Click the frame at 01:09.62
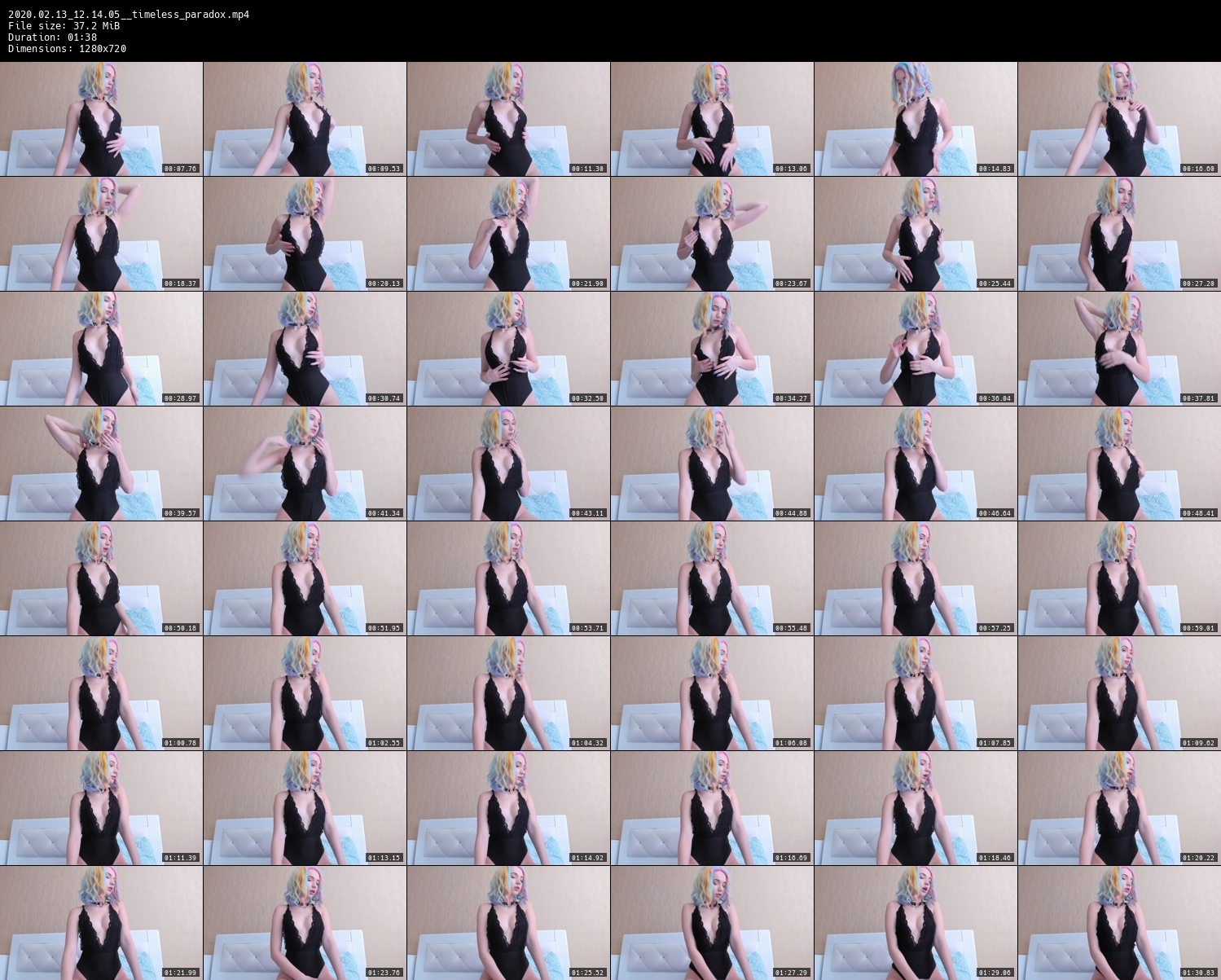This screenshot has height=980, width=1221. tap(1119, 693)
